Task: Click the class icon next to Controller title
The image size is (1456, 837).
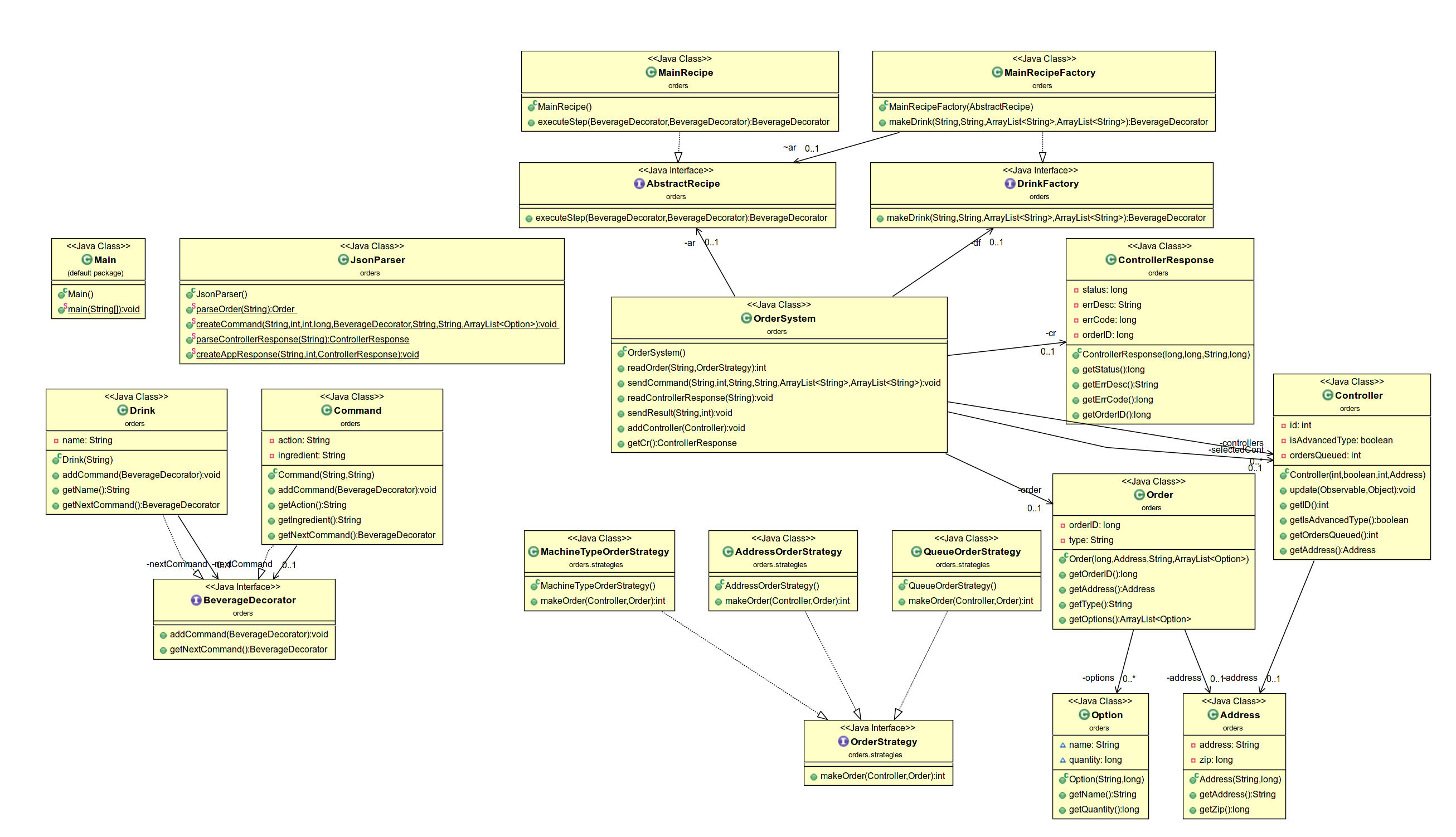Action: coord(1328,395)
